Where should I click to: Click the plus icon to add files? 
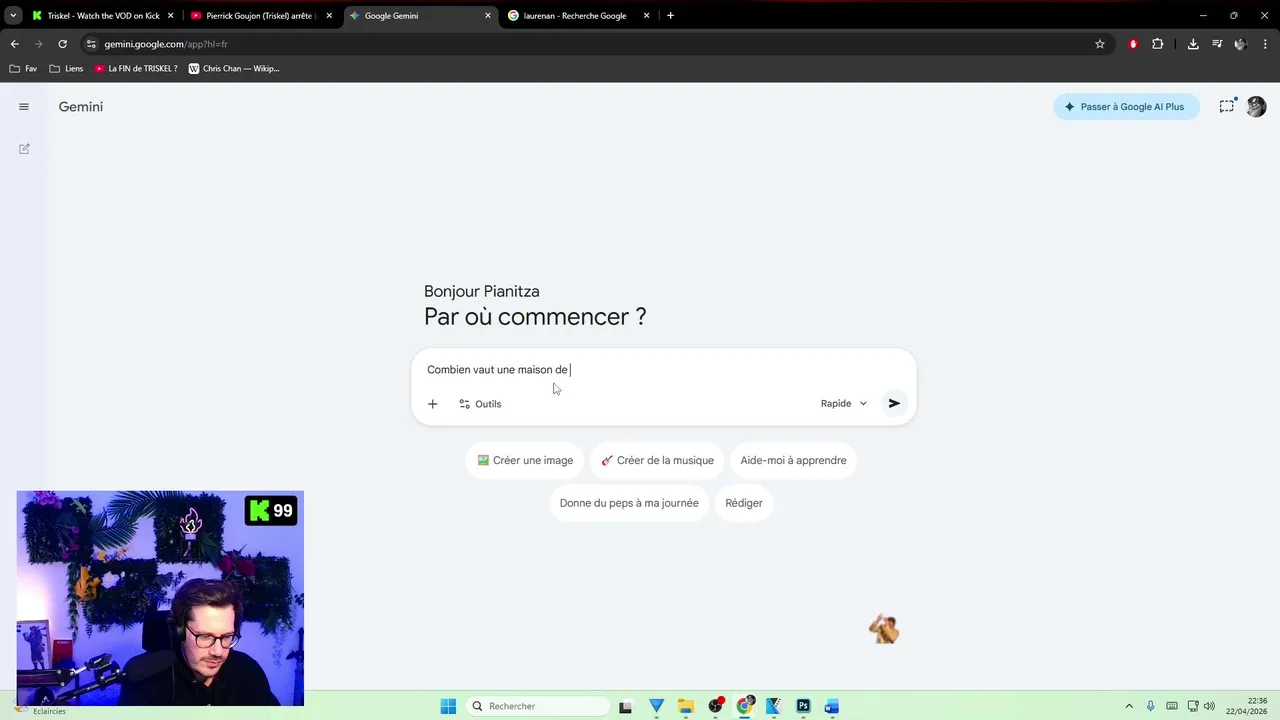point(432,404)
